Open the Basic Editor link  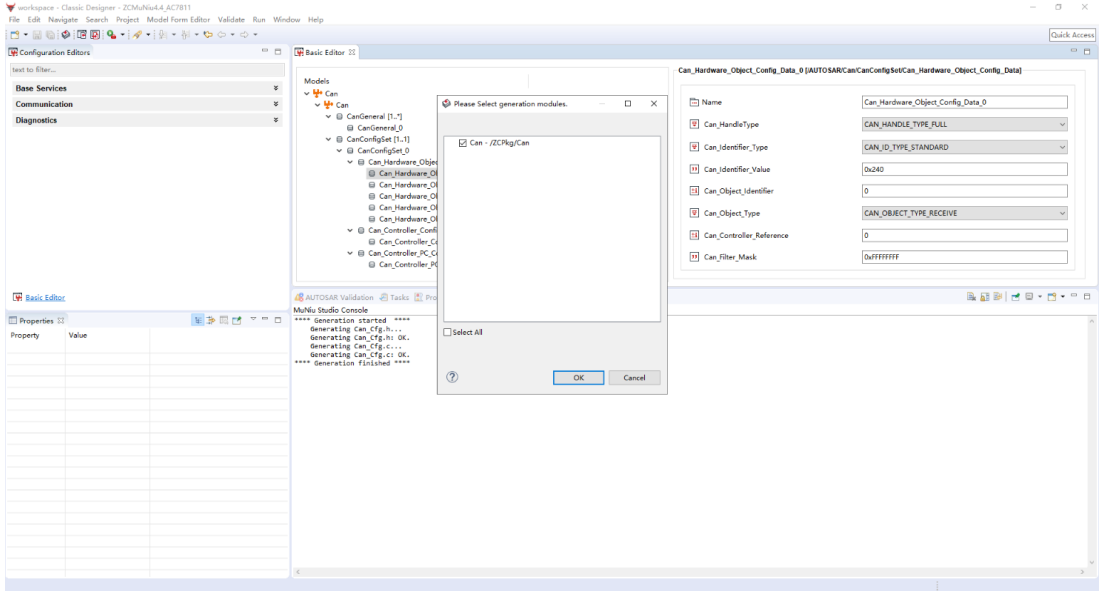pyautogui.click(x=45, y=297)
